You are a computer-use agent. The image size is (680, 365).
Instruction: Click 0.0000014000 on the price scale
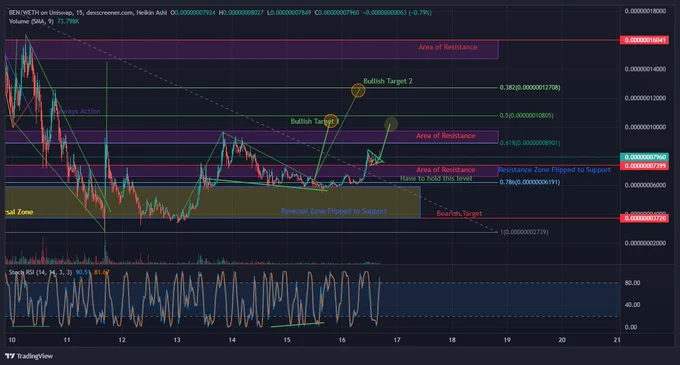click(x=645, y=69)
